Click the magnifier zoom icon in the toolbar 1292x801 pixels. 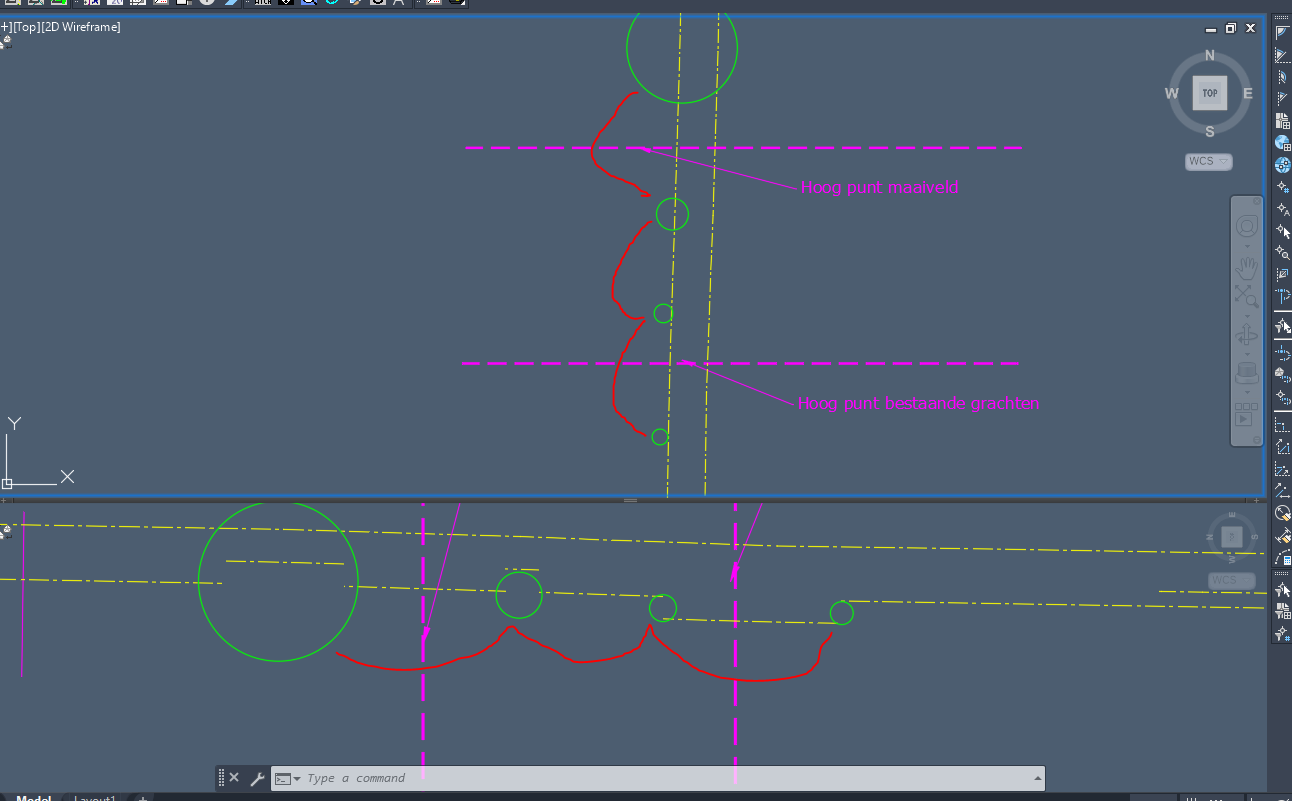click(308, 3)
